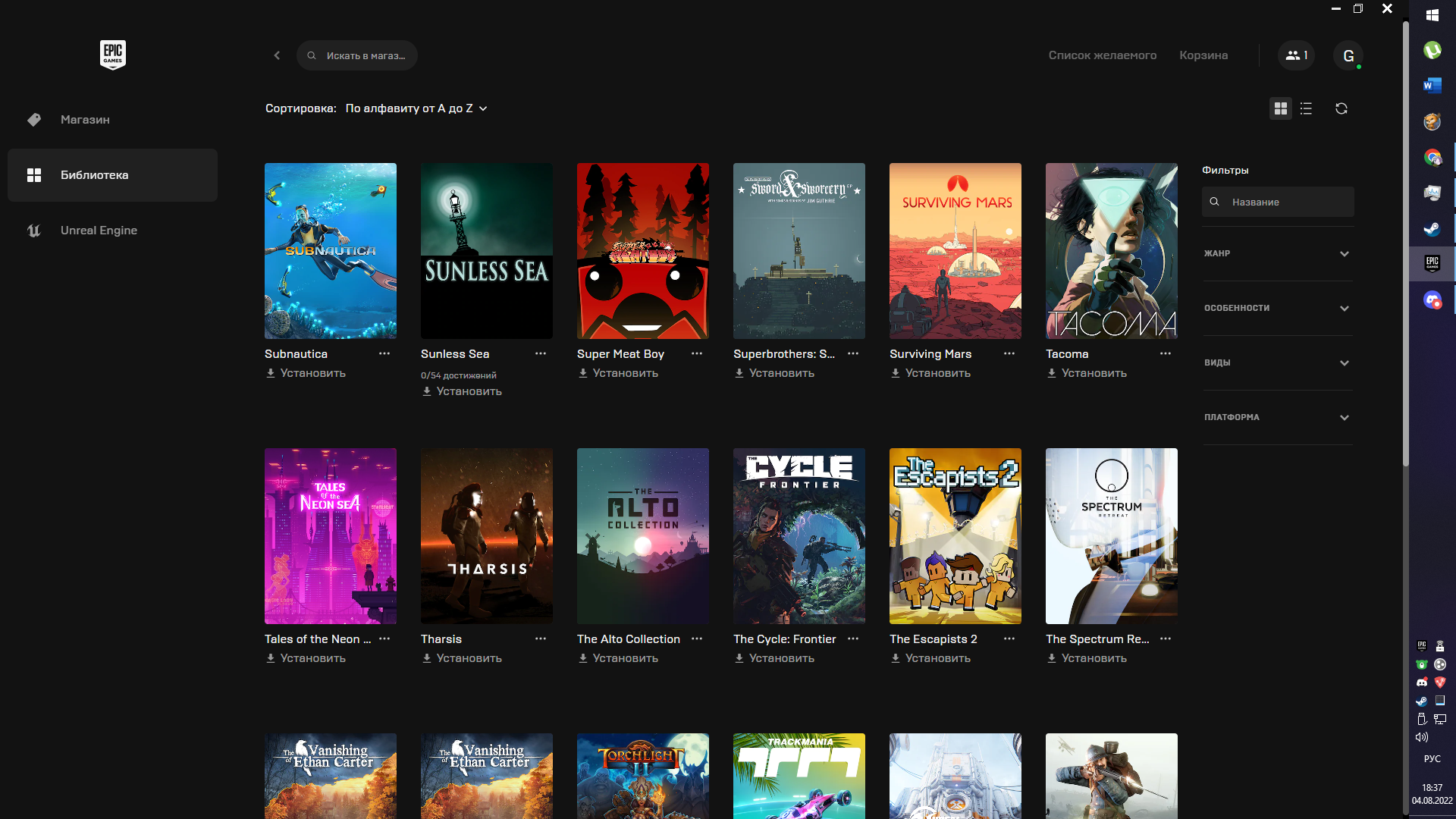The image size is (1456, 819).
Task: Open the G account profile avatar
Action: click(1348, 55)
